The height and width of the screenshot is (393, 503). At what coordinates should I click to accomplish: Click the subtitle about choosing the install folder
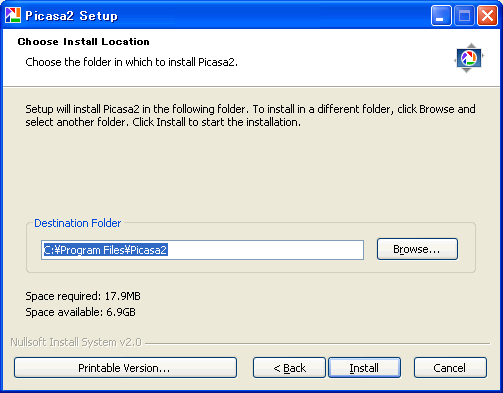click(132, 62)
